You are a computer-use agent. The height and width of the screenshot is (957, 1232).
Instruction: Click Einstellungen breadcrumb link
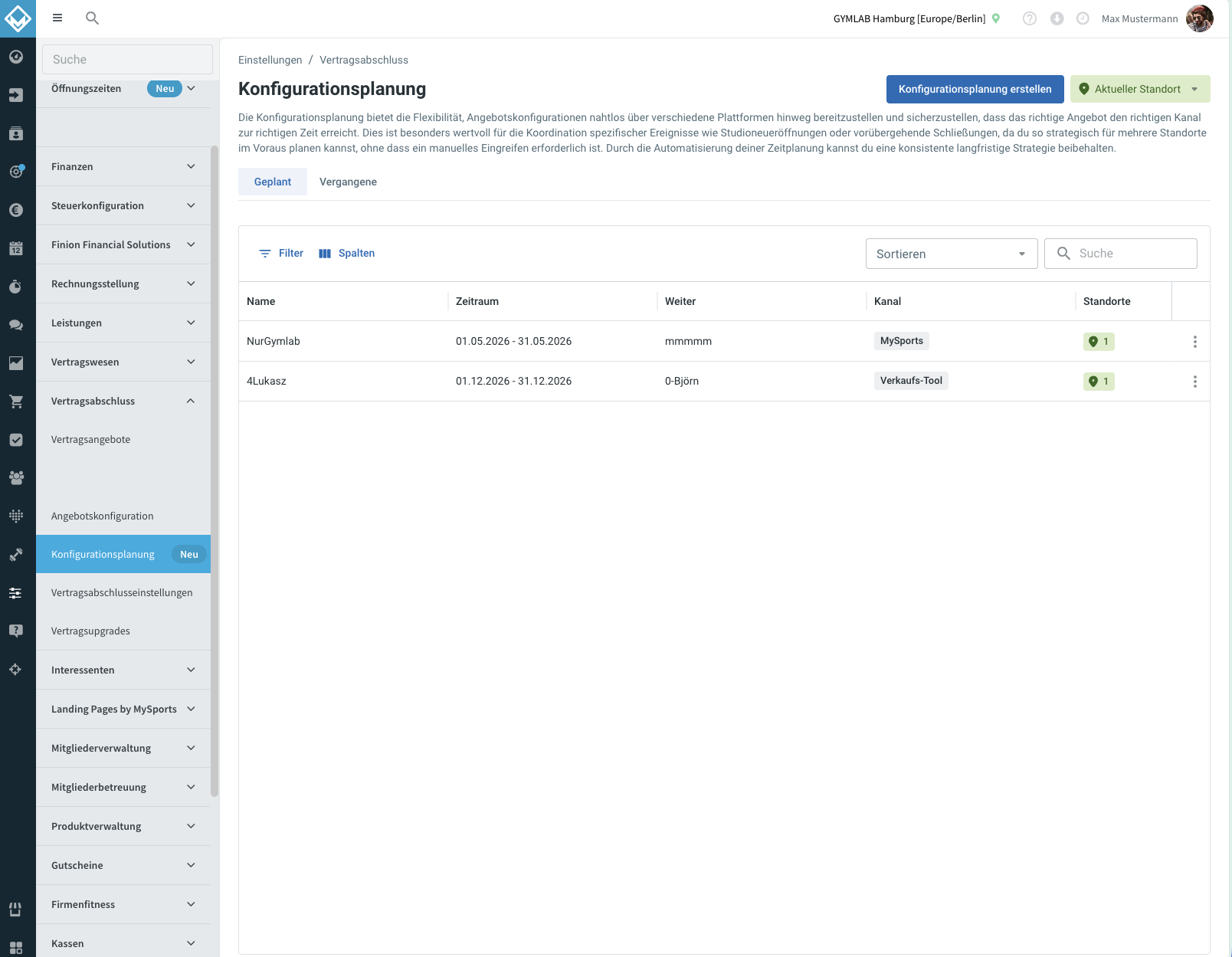pyautogui.click(x=270, y=60)
